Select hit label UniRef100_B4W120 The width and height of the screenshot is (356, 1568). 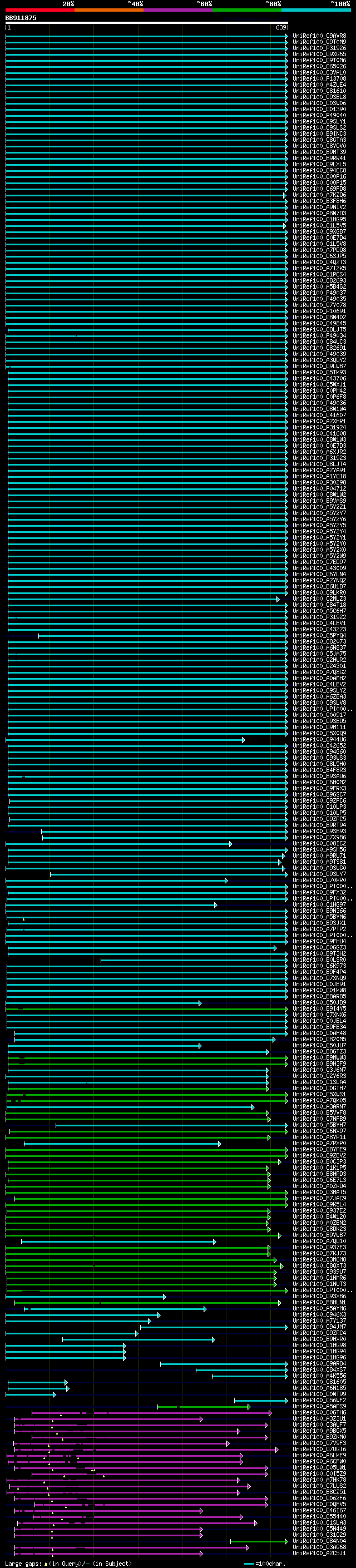tap(319, 1216)
